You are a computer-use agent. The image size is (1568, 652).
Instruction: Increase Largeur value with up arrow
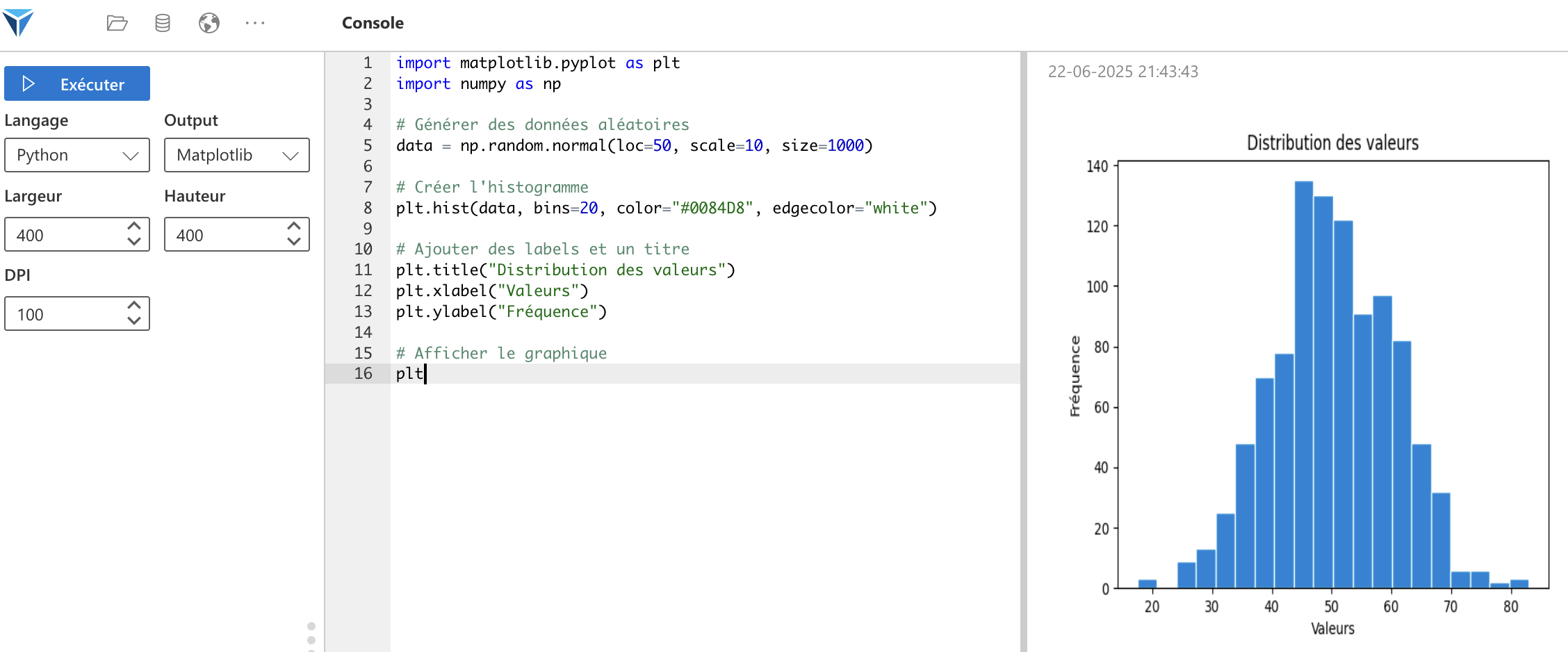coord(134,226)
